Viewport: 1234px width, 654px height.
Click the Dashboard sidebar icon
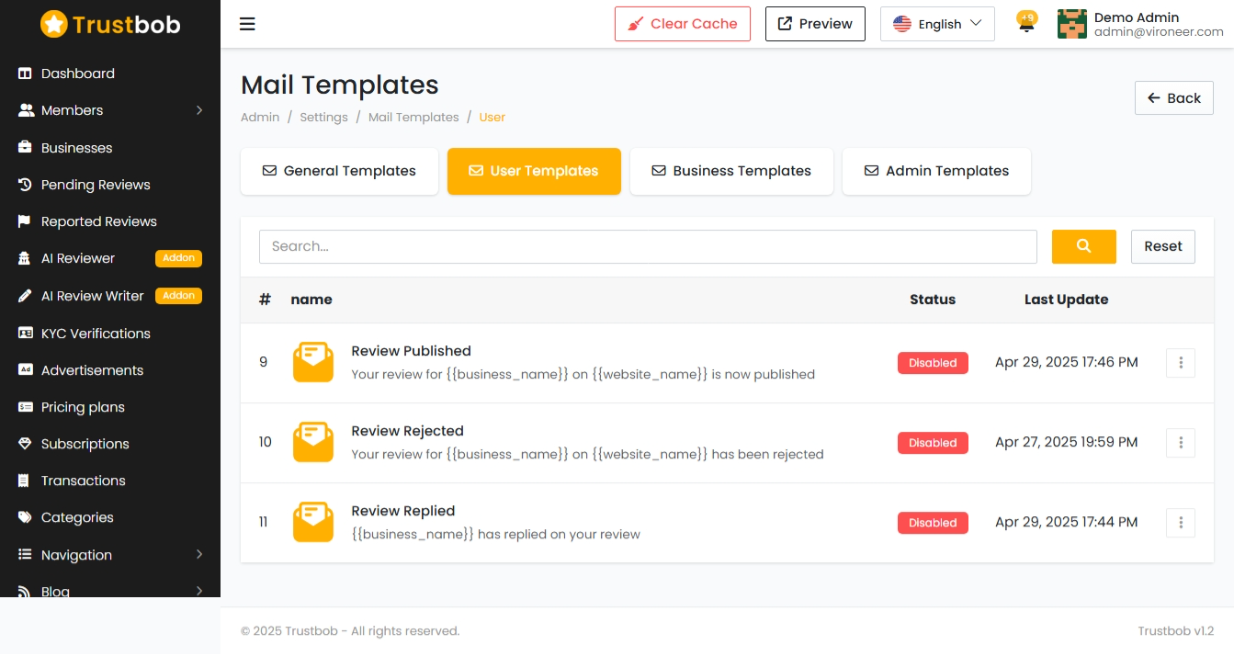pyautogui.click(x=25, y=74)
